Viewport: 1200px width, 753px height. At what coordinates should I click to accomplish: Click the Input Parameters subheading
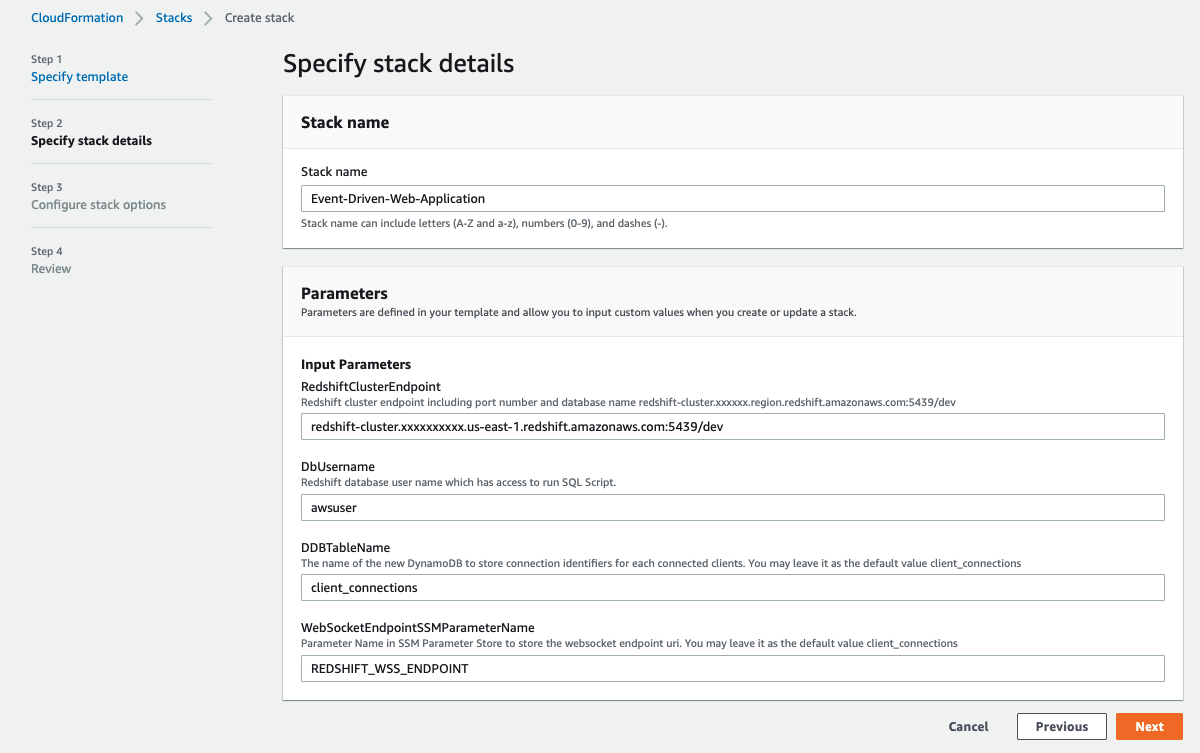(x=356, y=365)
